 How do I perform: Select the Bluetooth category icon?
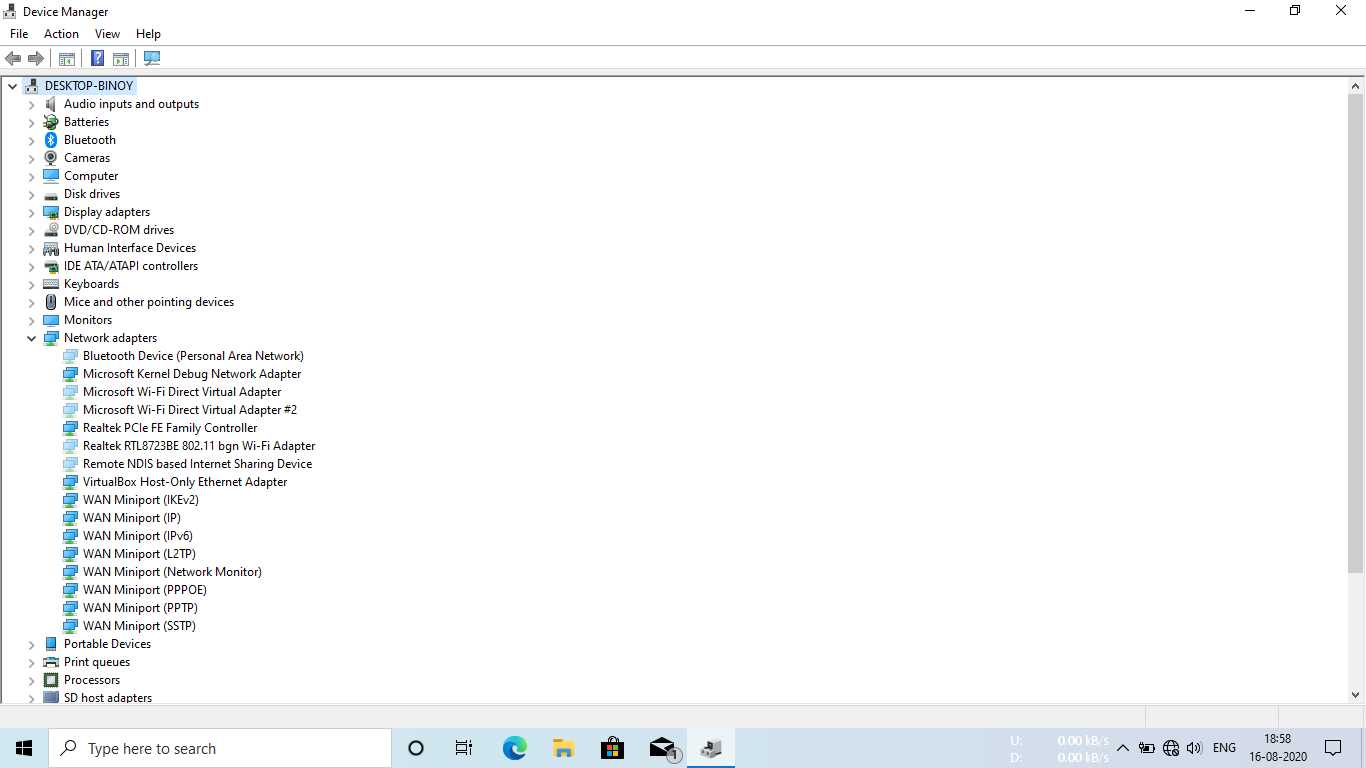[x=51, y=140]
